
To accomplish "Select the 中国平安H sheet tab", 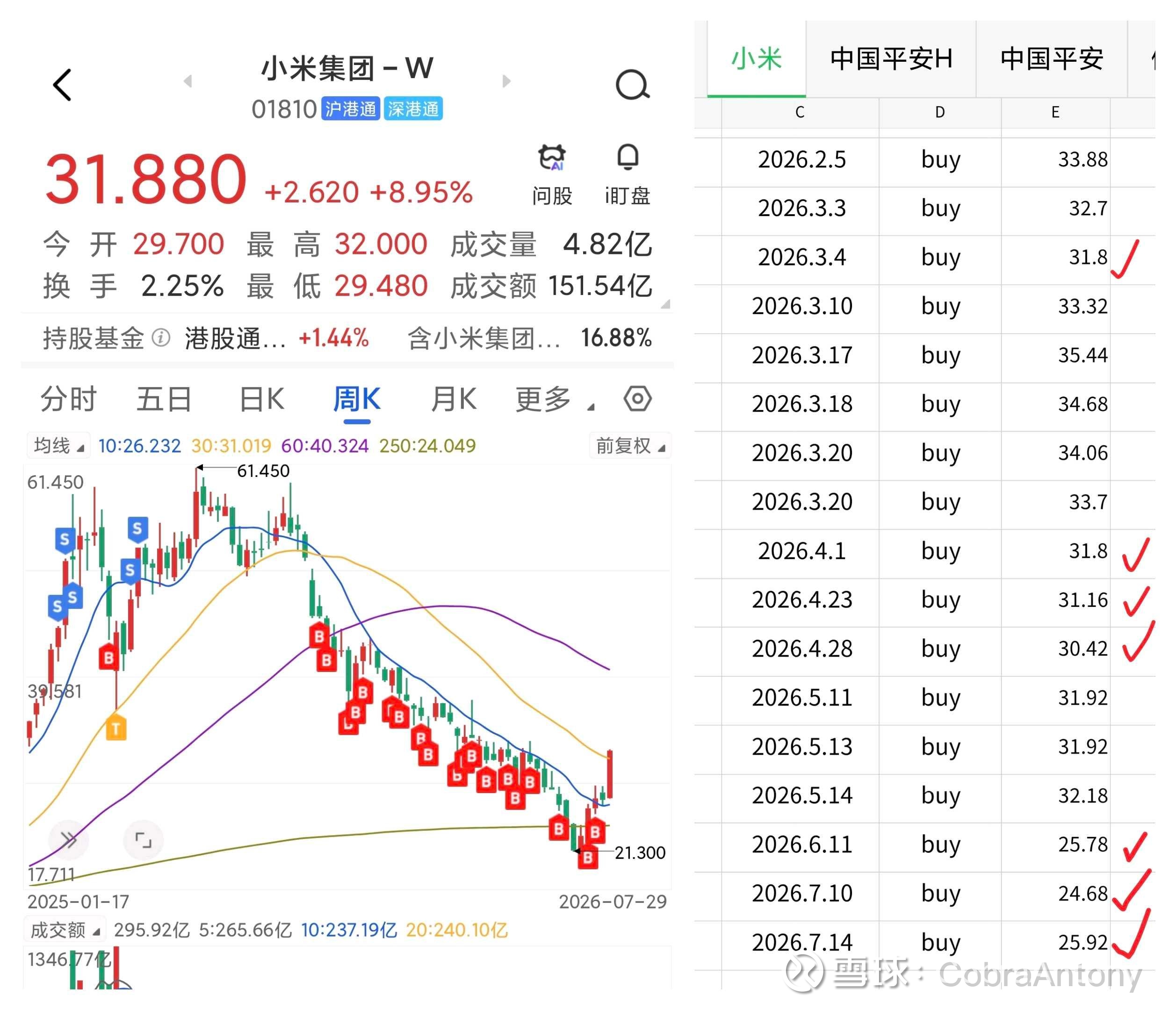I will pos(890,59).
